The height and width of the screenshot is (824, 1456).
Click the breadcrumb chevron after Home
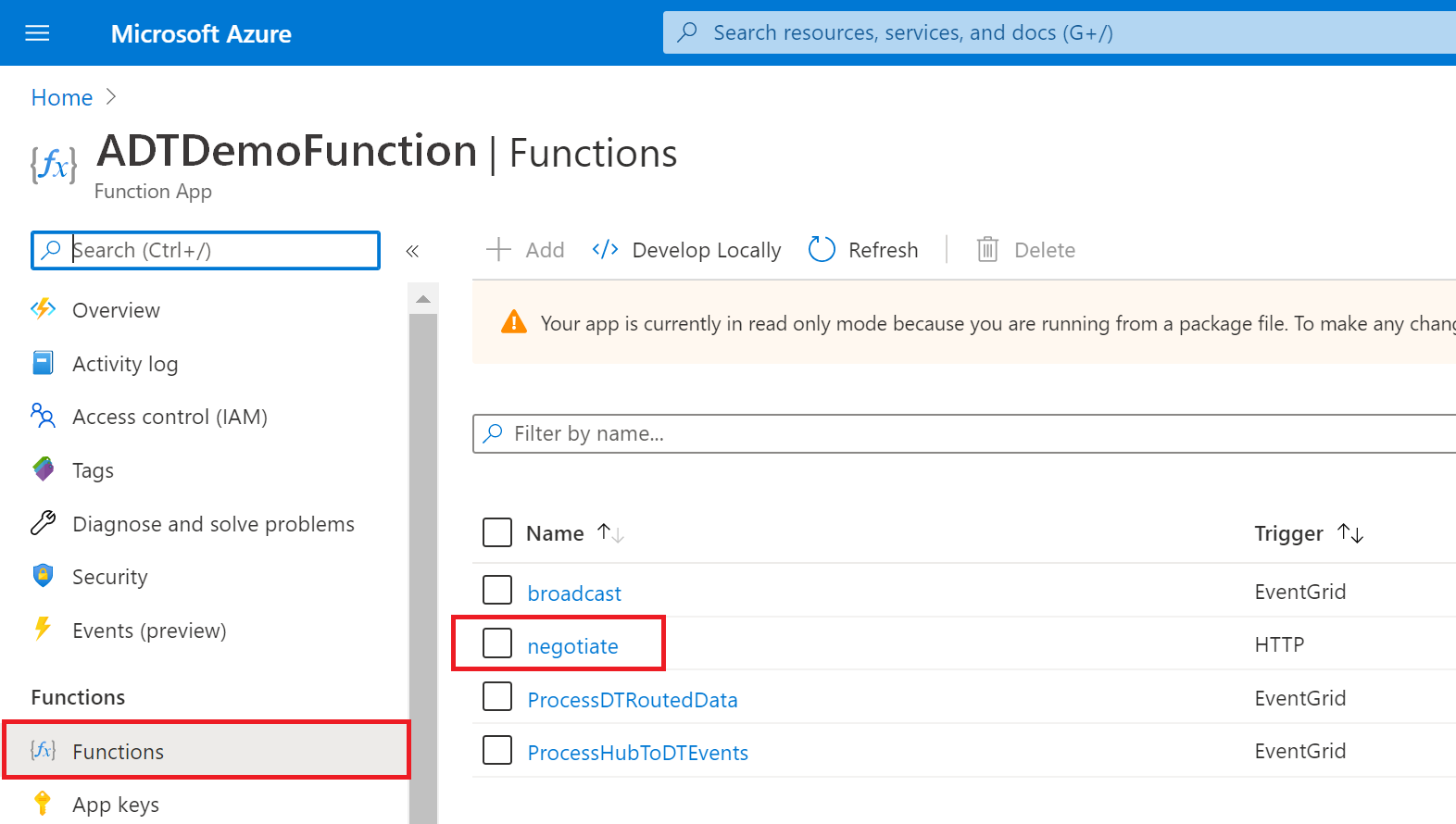(x=111, y=96)
